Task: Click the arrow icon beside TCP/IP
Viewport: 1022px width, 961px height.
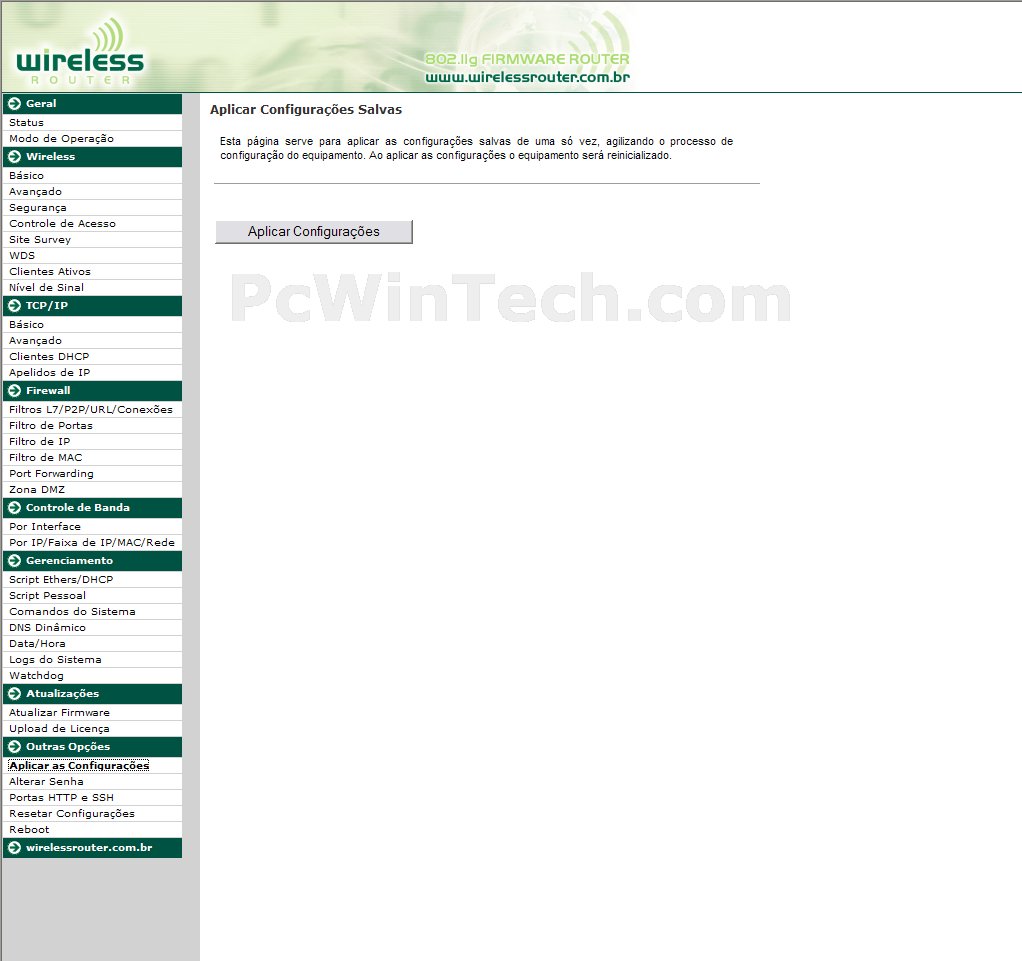Action: point(14,306)
